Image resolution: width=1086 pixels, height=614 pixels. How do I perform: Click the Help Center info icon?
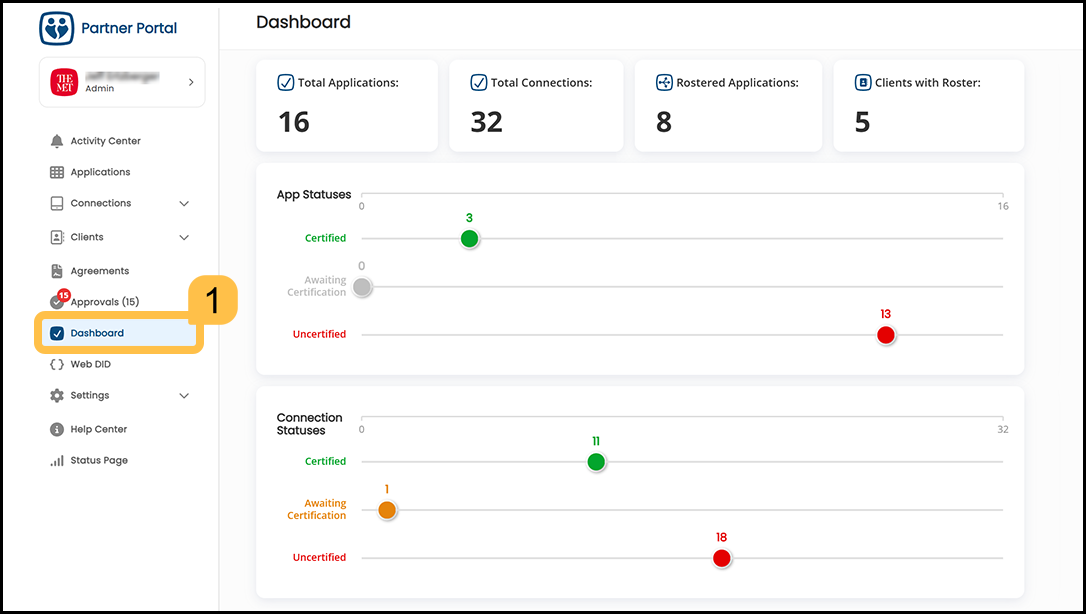[57, 429]
